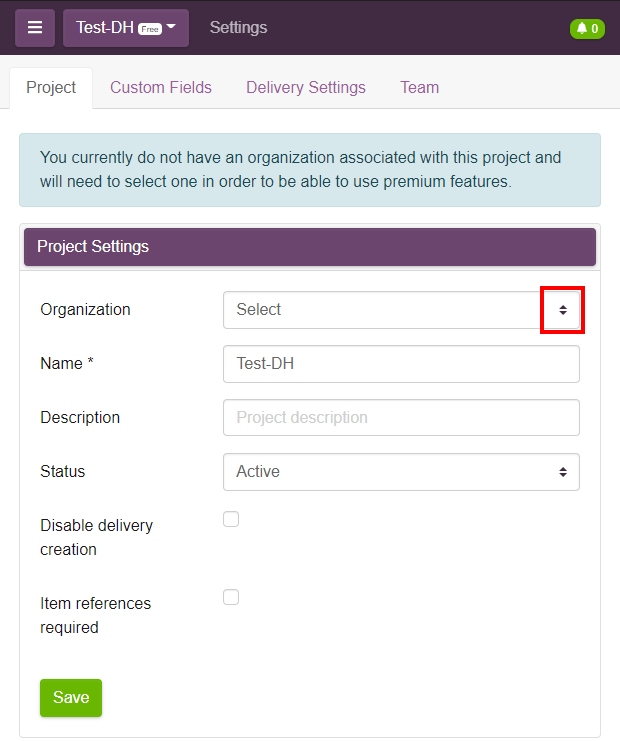620x741 pixels.
Task: Select the Project tab
Action: pyautogui.click(x=51, y=88)
